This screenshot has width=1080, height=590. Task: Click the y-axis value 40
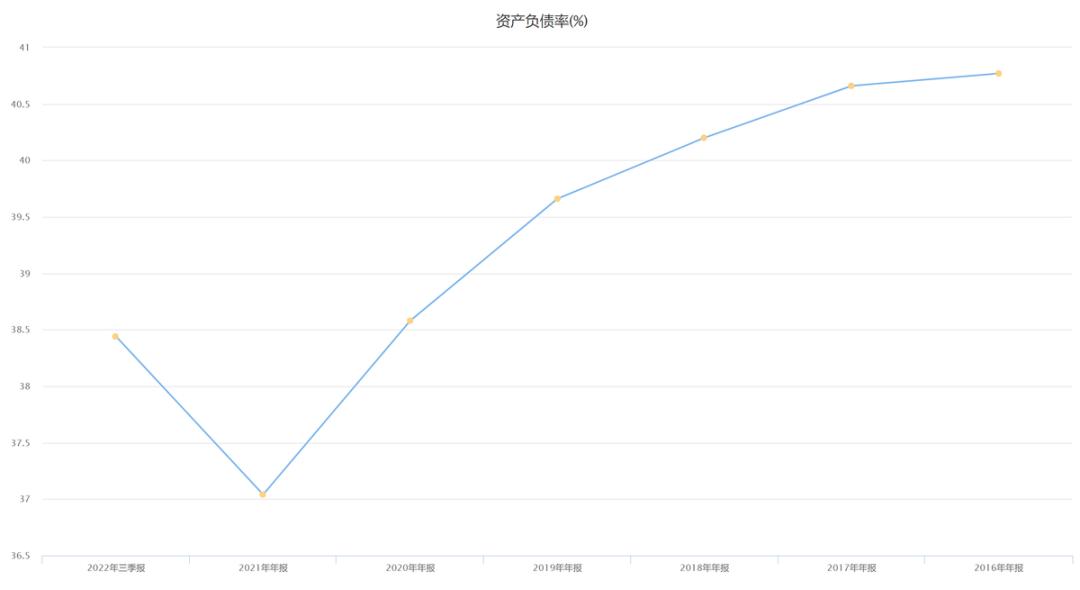25,160
